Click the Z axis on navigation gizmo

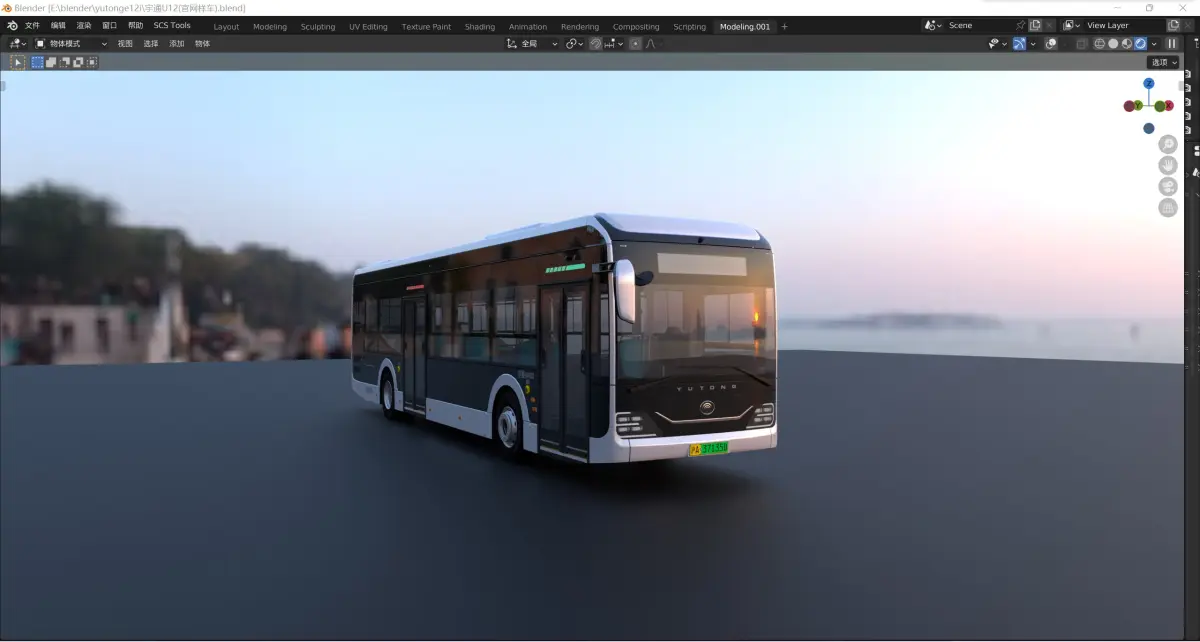coord(1149,84)
